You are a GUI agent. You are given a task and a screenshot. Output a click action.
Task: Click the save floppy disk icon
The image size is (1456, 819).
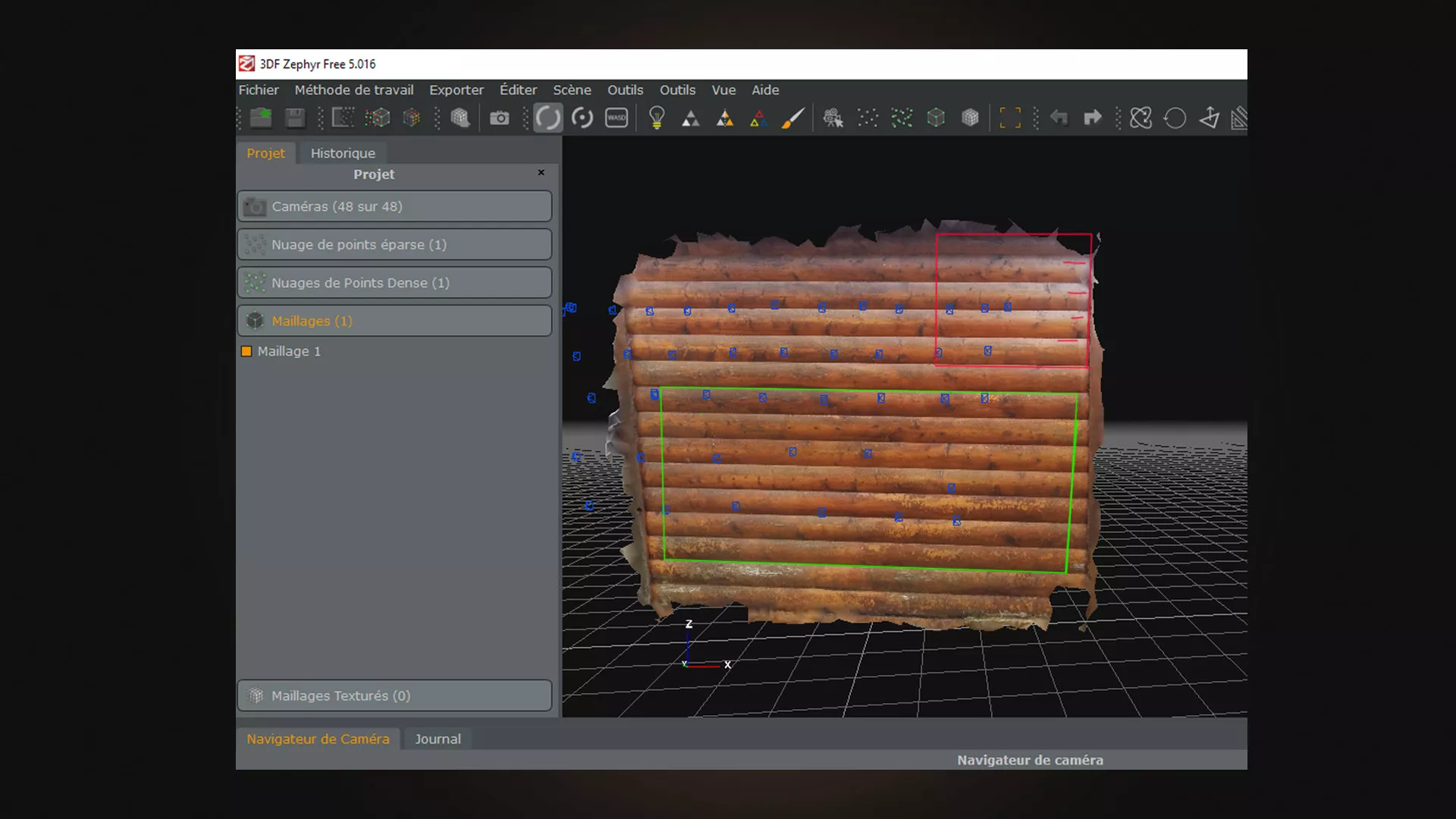295,118
